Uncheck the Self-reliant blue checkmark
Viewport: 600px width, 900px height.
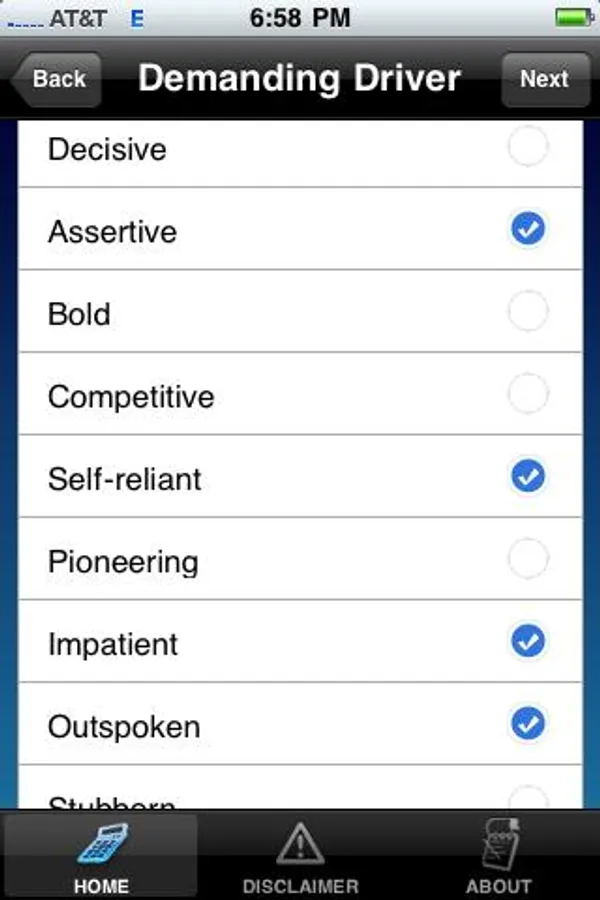pyautogui.click(x=528, y=476)
